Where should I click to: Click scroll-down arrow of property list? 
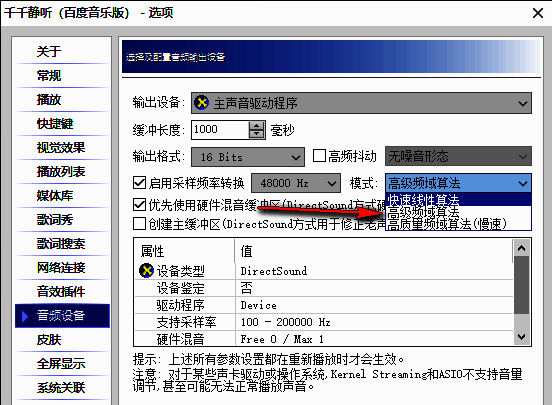[x=521, y=337]
